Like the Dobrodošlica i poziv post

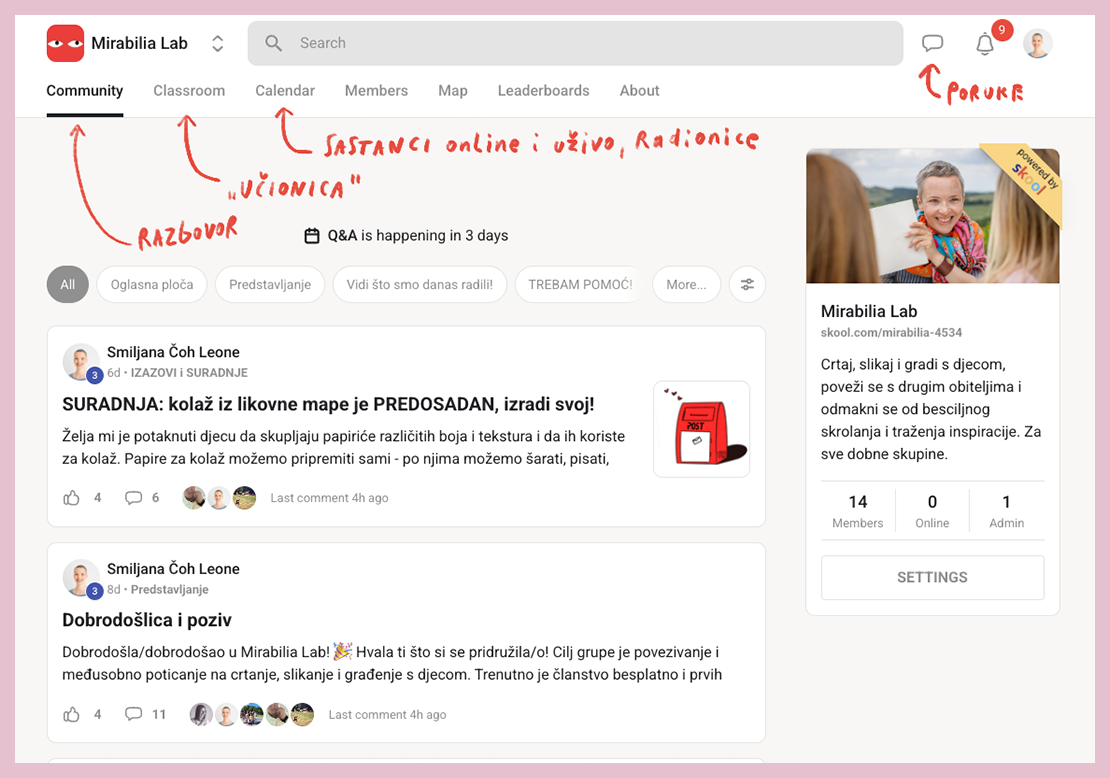(71, 714)
